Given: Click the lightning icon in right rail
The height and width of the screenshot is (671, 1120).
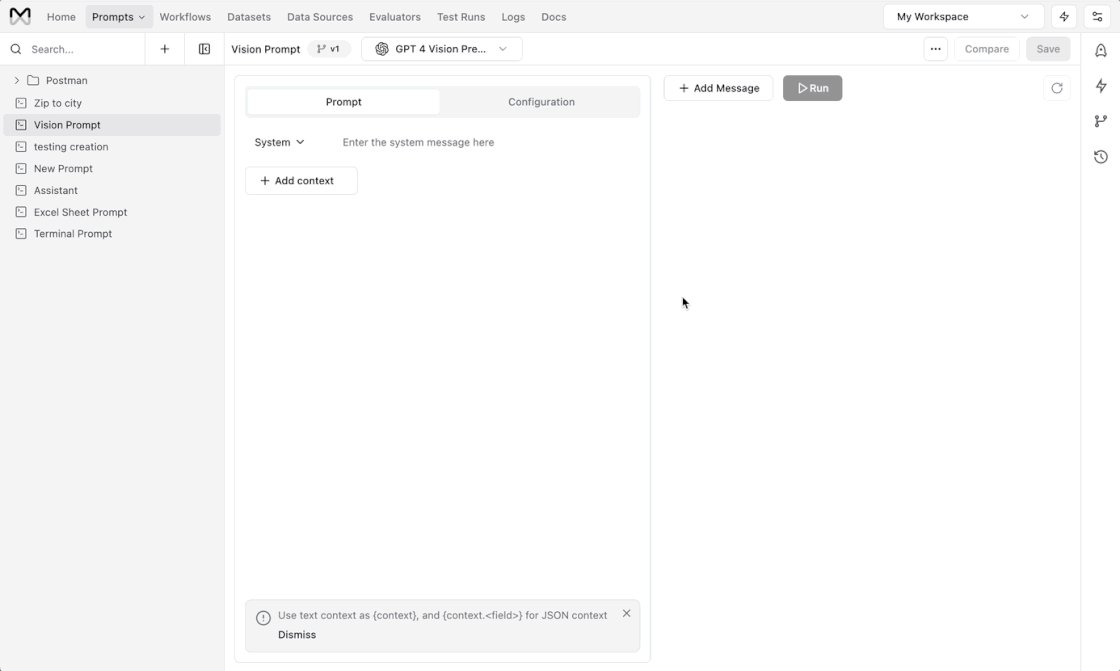Looking at the screenshot, I should pos(1101,86).
